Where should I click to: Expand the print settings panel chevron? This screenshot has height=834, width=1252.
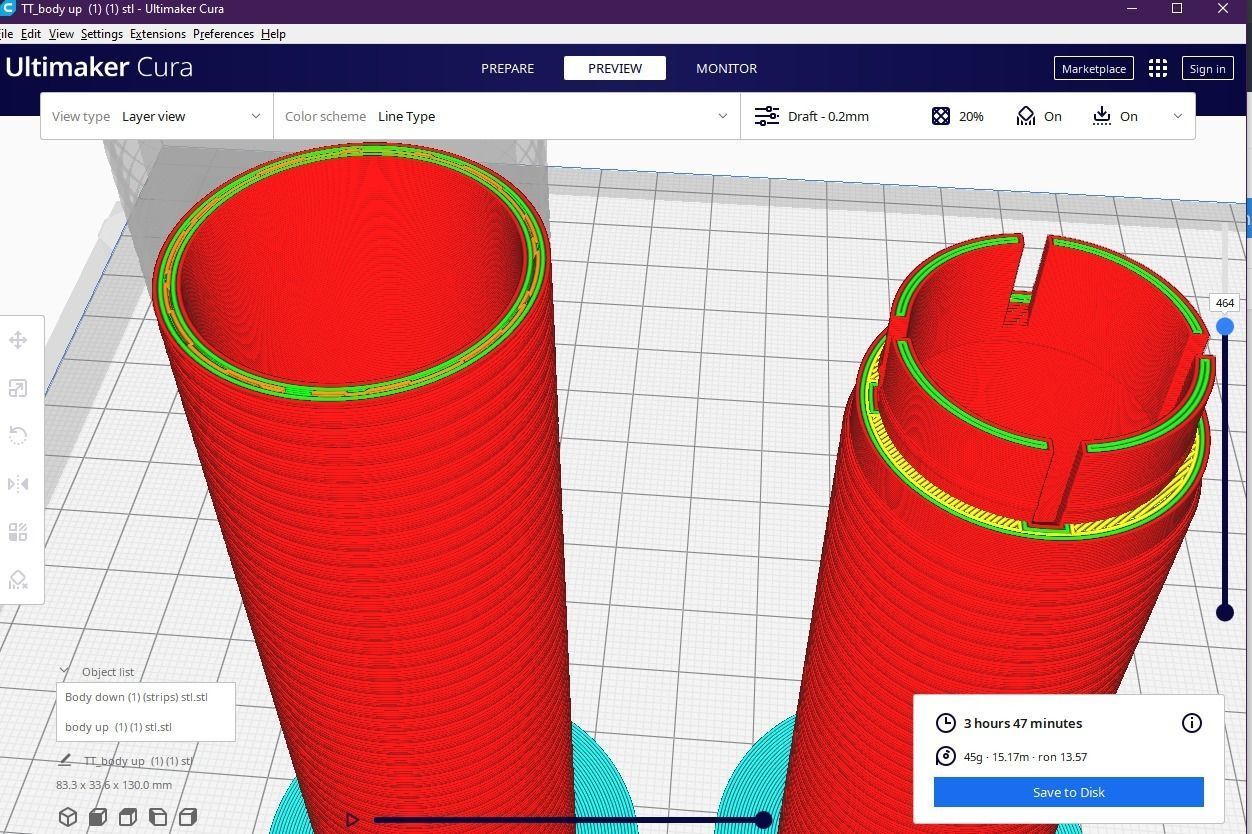point(1177,116)
